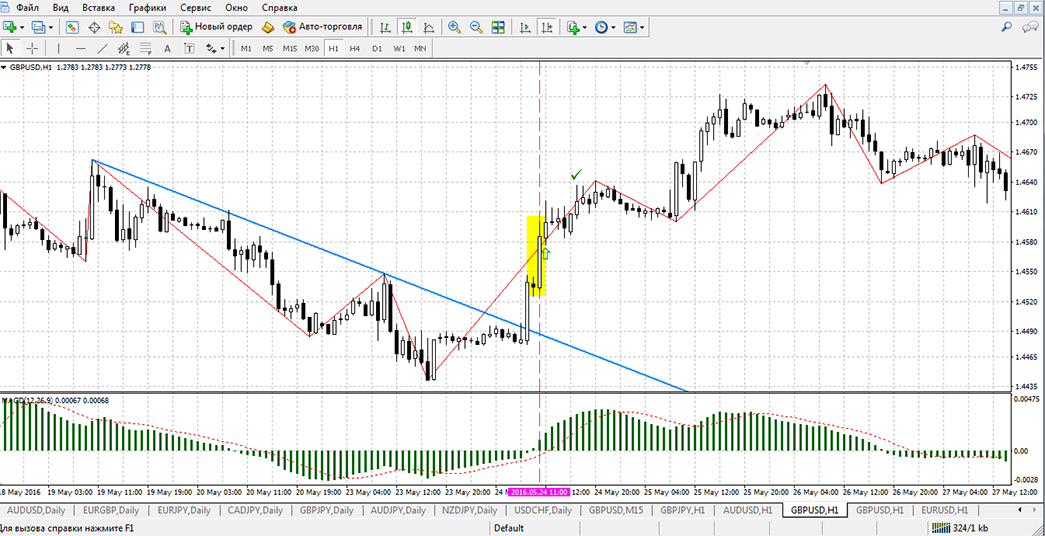
Task: Switch chart to Bar Chart mode
Action: click(385, 27)
